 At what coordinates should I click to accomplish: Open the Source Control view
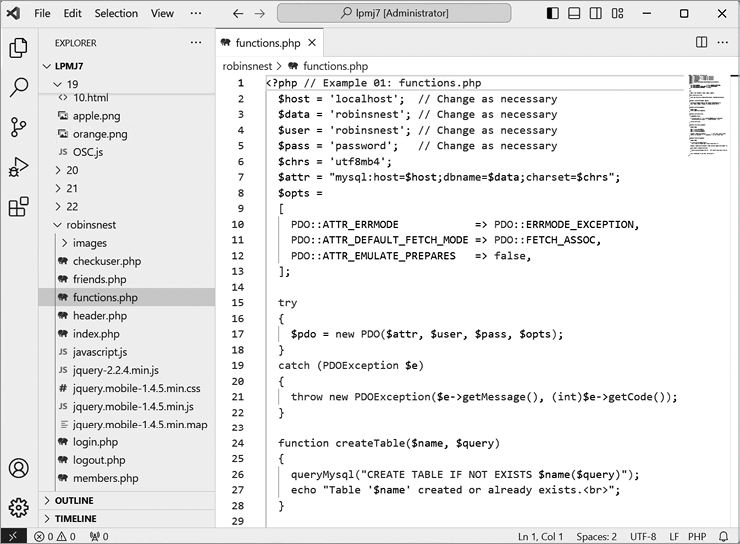(18, 127)
